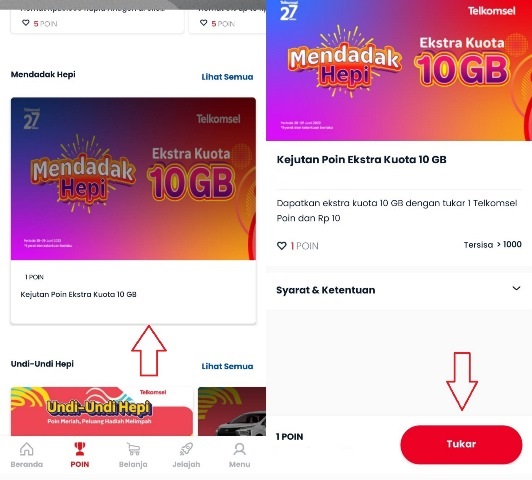Open the Syarat & Ketentuan section title
Viewport: 532px width, 480px height.
click(x=326, y=290)
